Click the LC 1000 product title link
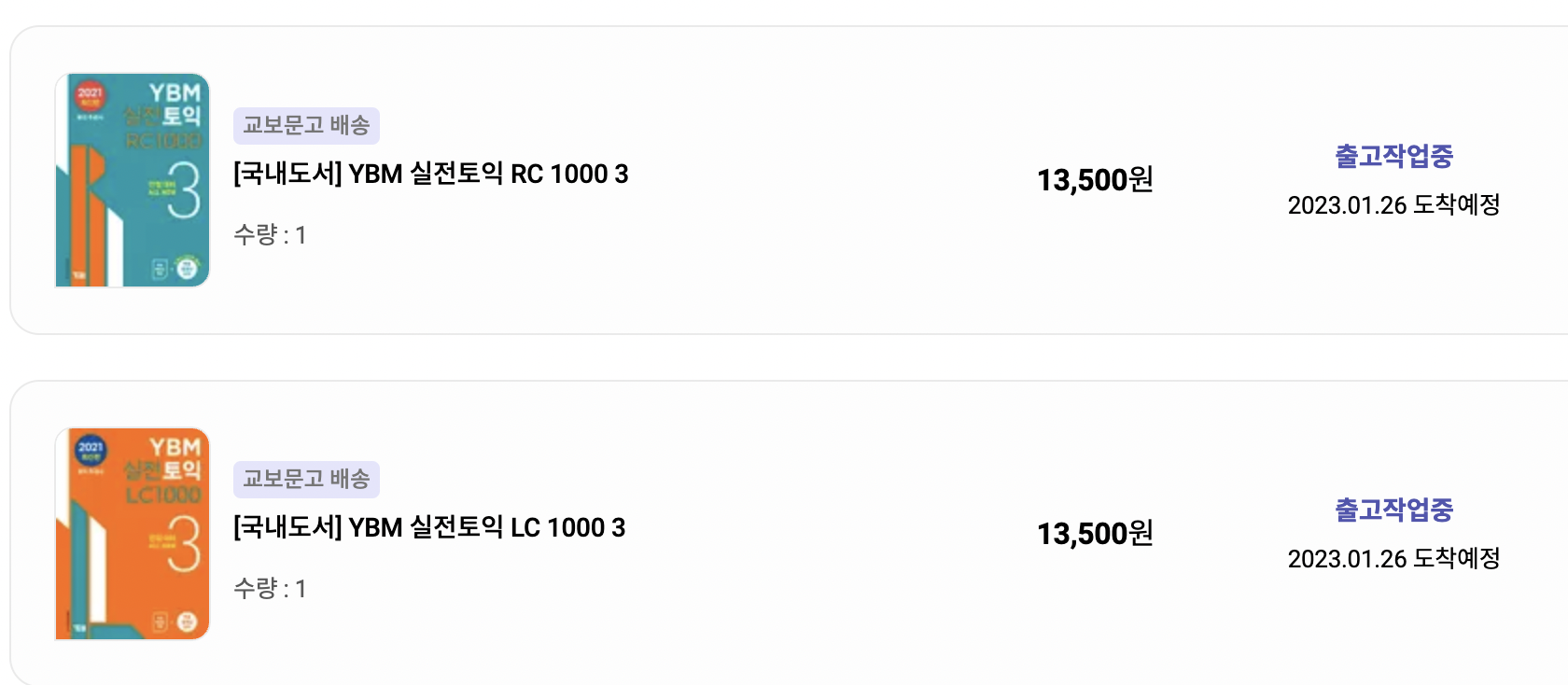Screen dimensions: 1568x685 427,528
